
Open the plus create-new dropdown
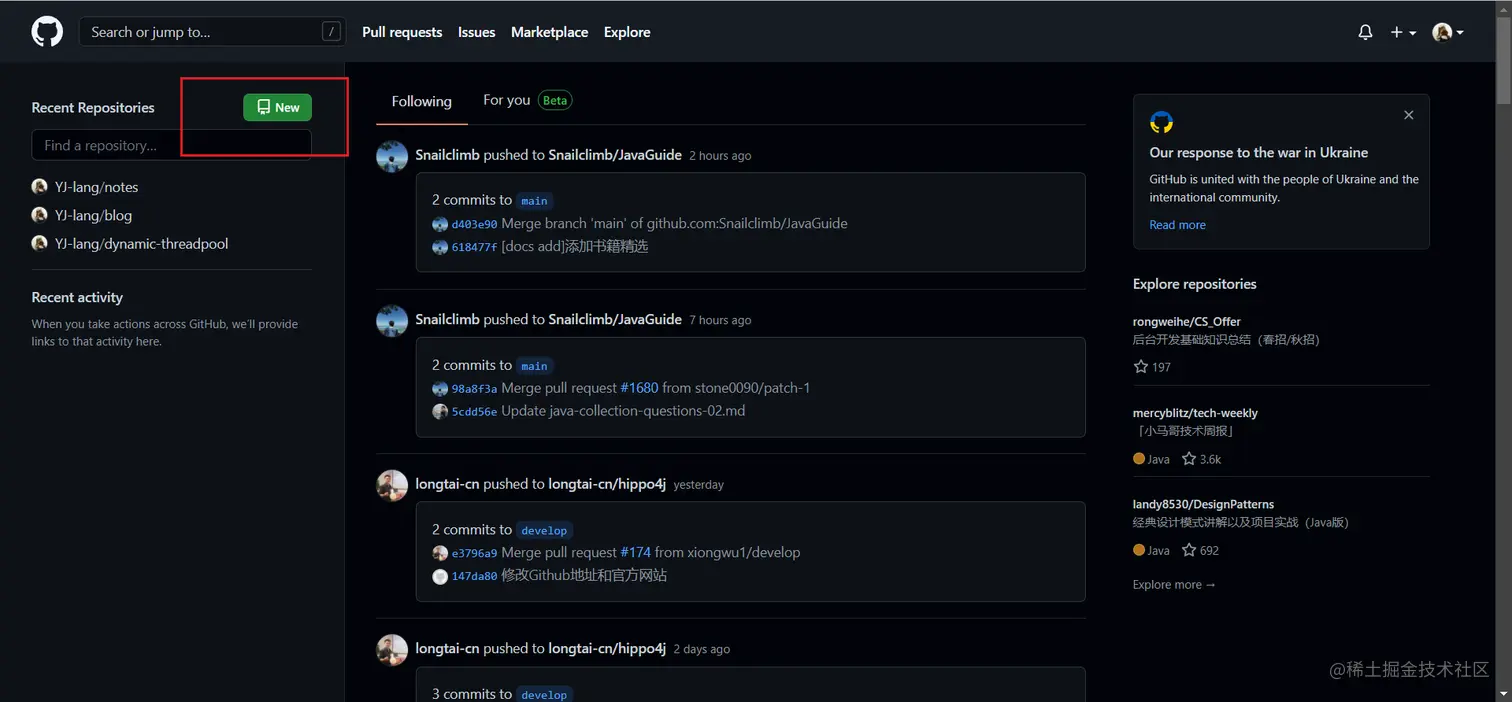tap(1403, 32)
